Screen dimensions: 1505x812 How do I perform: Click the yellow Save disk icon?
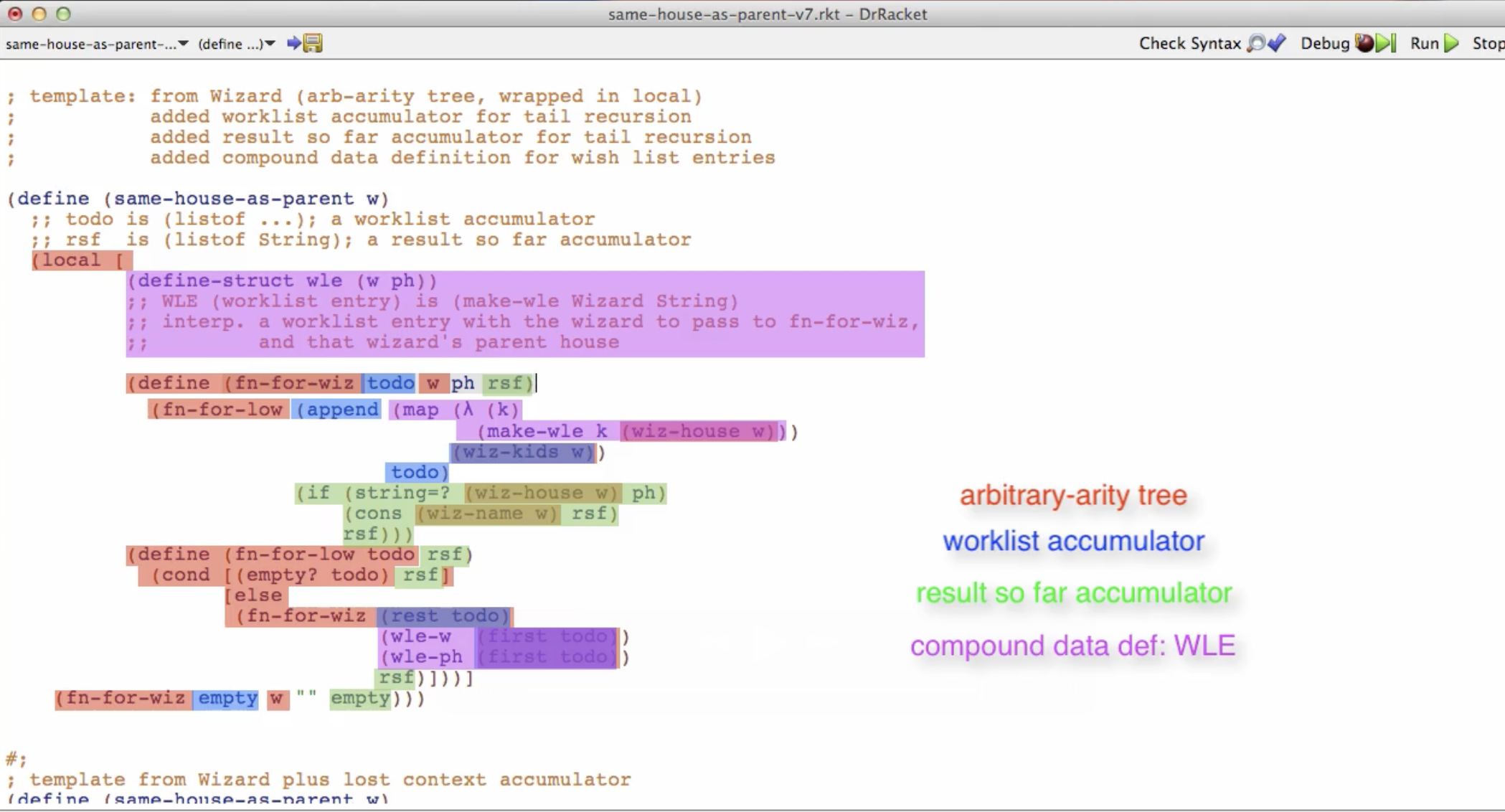[x=312, y=43]
